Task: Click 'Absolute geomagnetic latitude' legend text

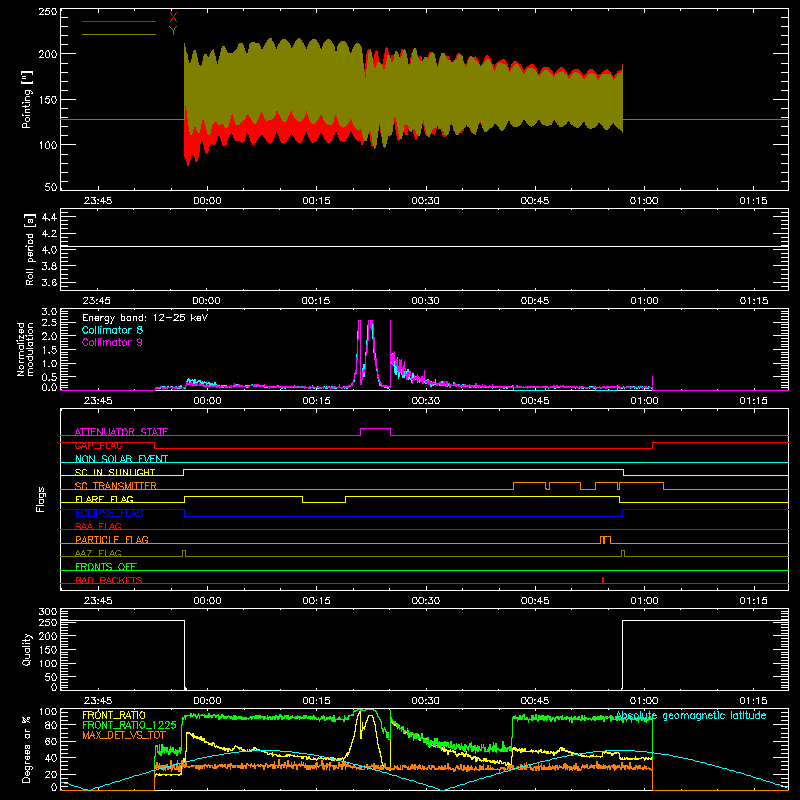Action: point(691,716)
